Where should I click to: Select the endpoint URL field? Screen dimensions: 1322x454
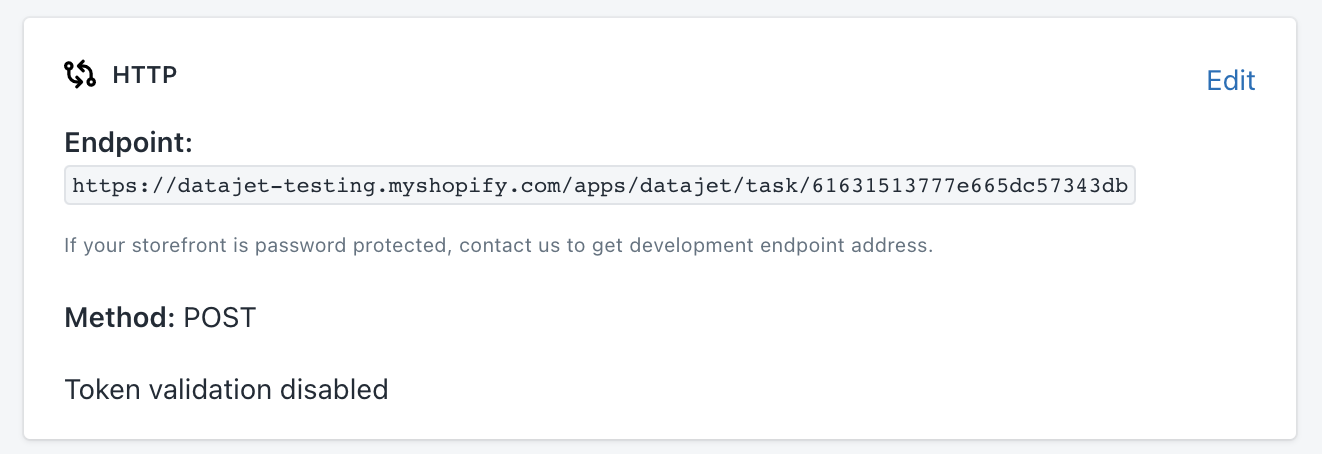(x=599, y=185)
